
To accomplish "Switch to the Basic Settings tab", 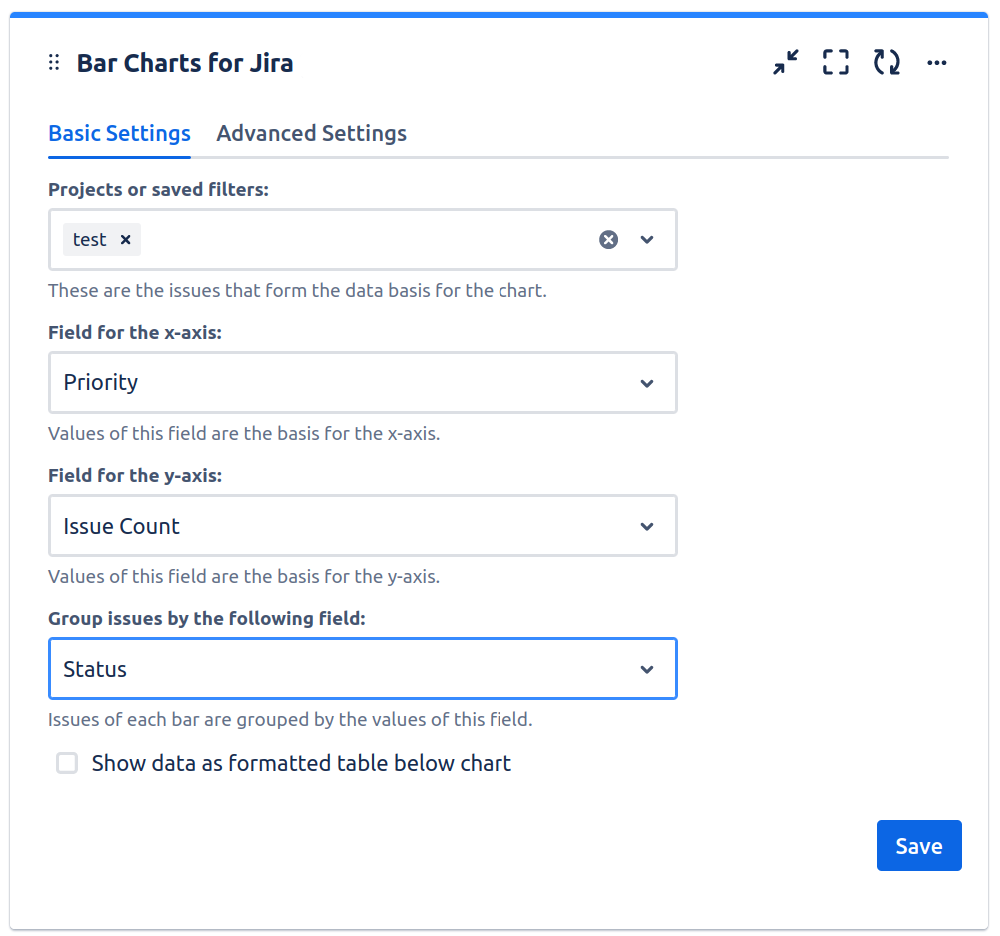I will click(x=119, y=133).
